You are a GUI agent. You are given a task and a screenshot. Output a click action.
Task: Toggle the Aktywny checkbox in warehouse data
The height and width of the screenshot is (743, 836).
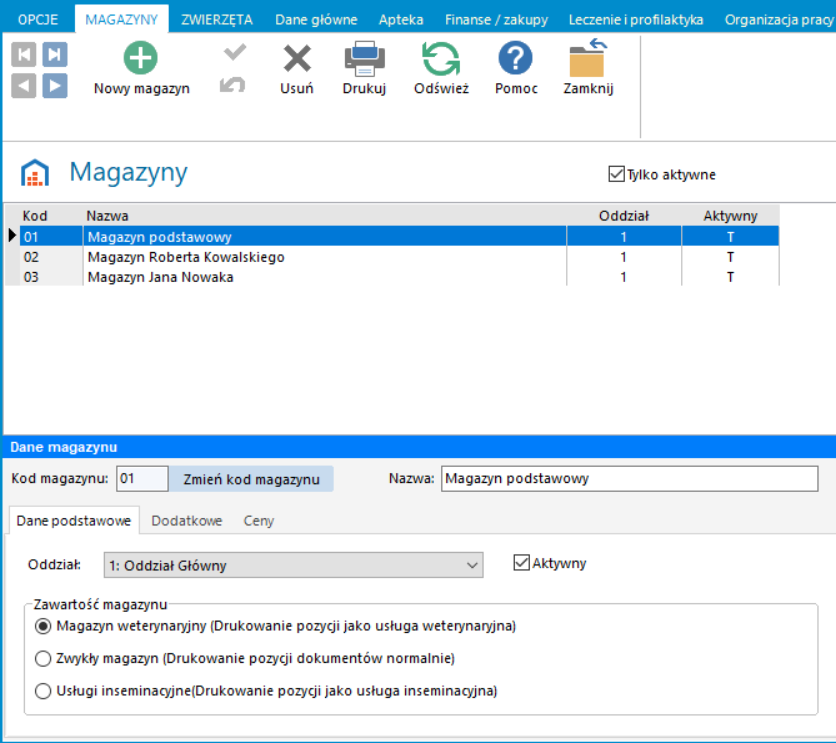click(521, 562)
